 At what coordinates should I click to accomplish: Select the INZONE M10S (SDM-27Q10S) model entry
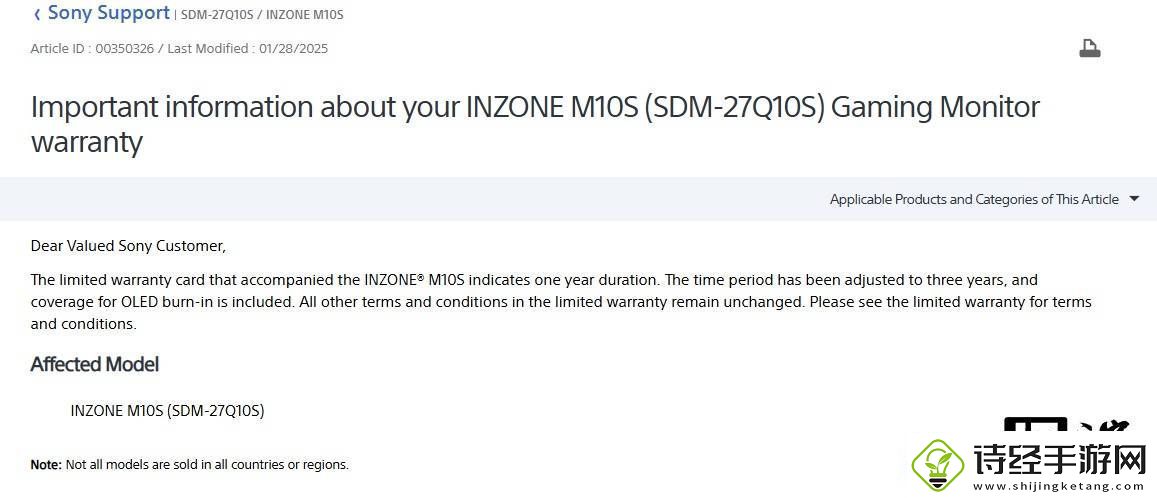coord(167,410)
